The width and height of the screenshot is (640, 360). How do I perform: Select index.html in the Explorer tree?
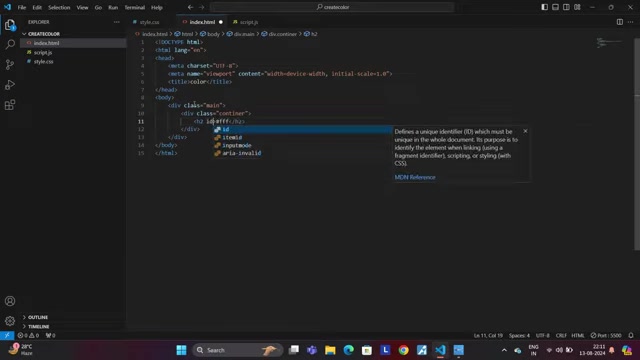[73, 43]
